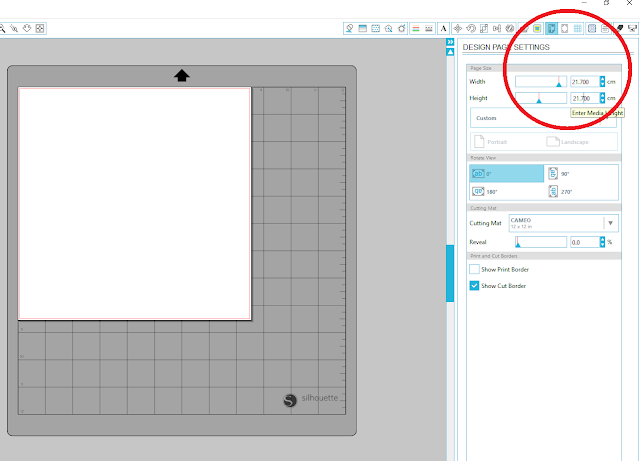
Task: Open the Fill Gradient panel
Action: (x=362, y=28)
